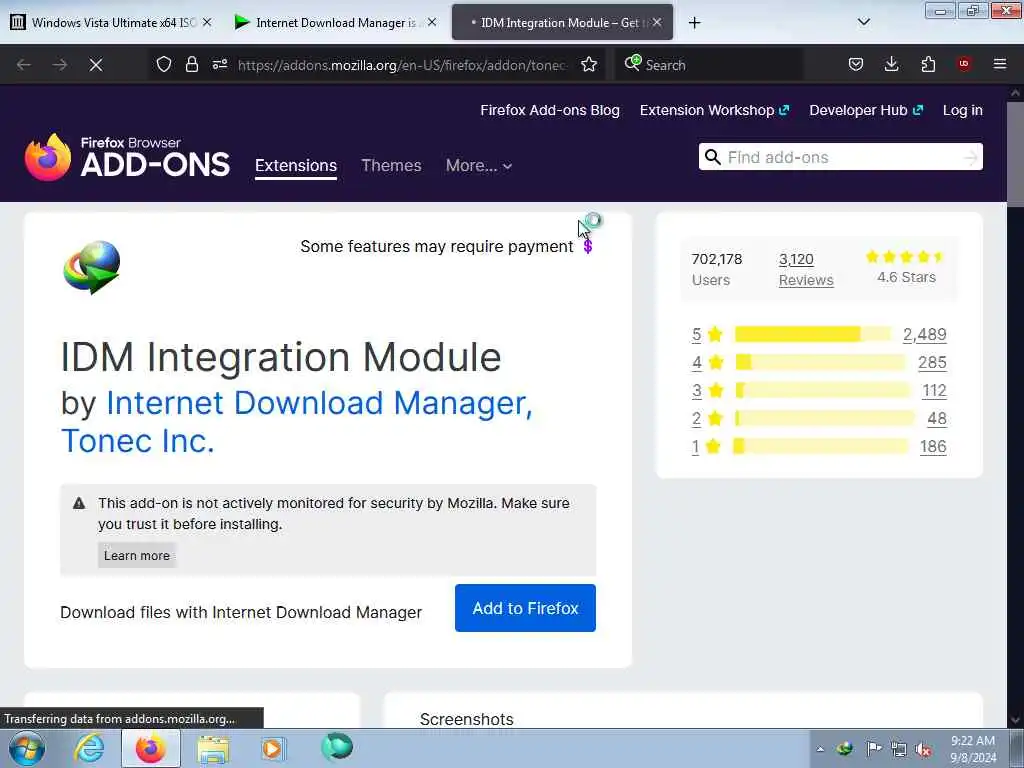This screenshot has height=768, width=1024.
Task: Focus the browser Search box
Action: point(709,65)
